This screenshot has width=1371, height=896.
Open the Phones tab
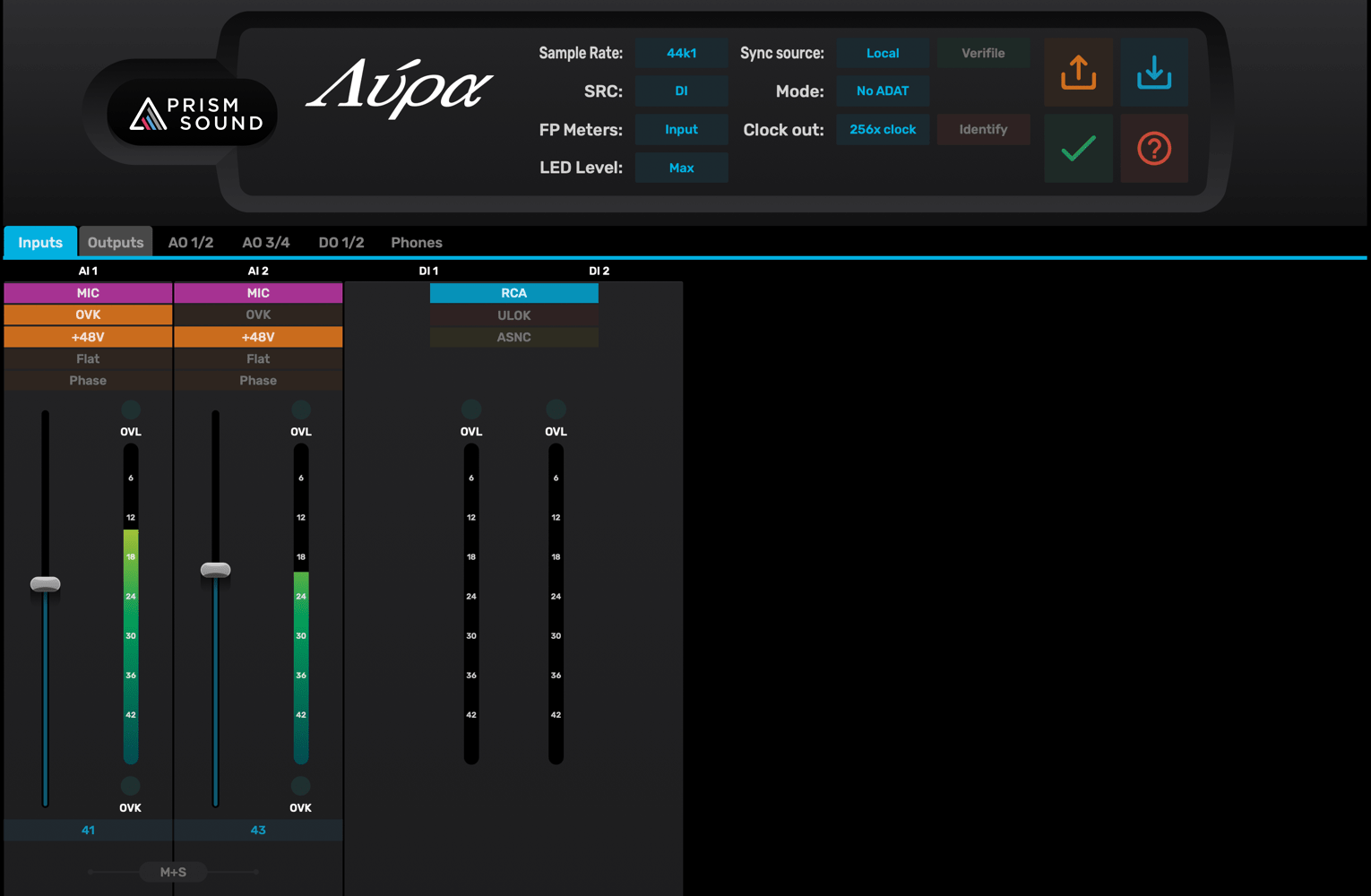coord(416,243)
